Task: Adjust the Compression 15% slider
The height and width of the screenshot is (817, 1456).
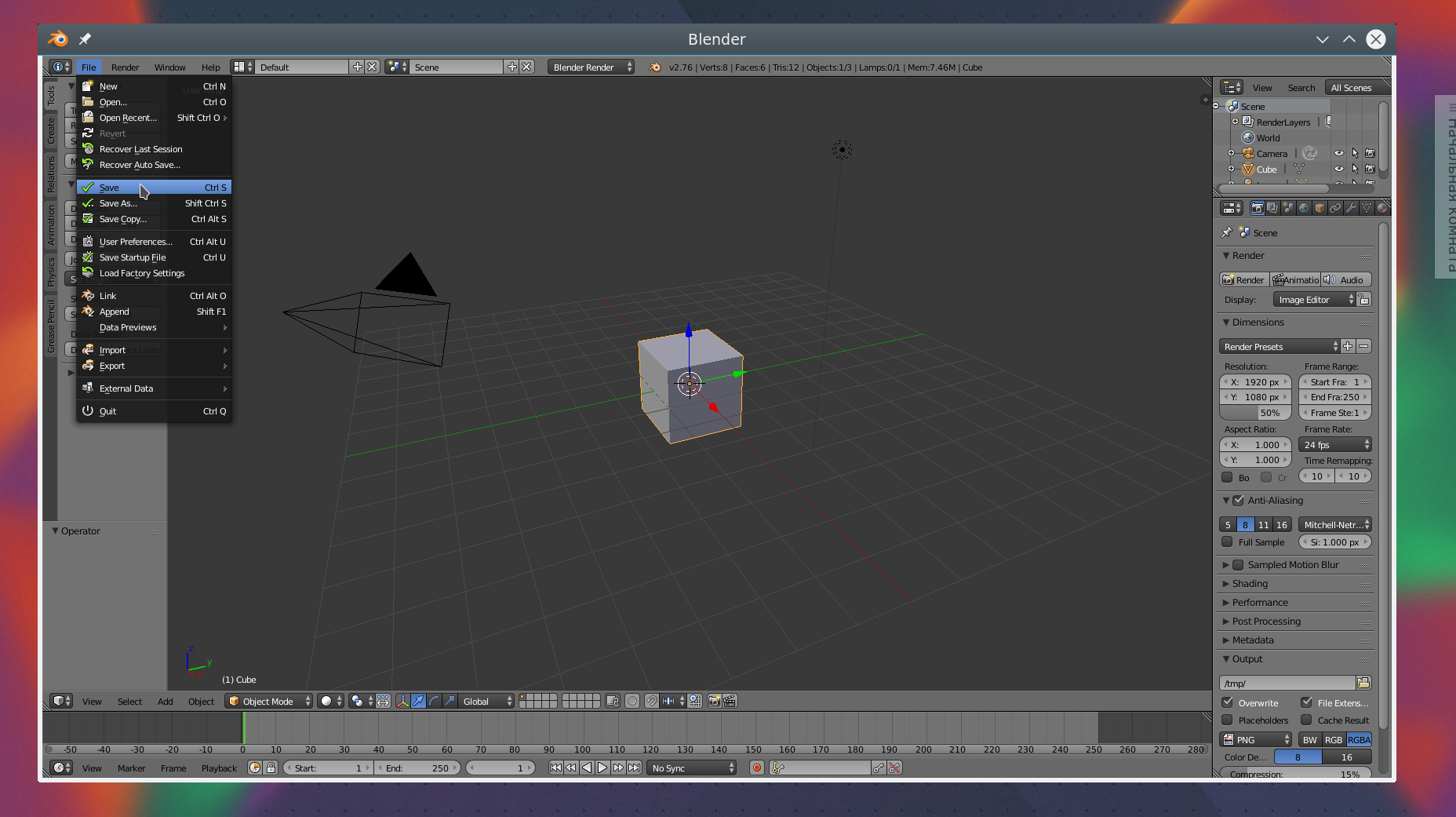Action: [1296, 774]
